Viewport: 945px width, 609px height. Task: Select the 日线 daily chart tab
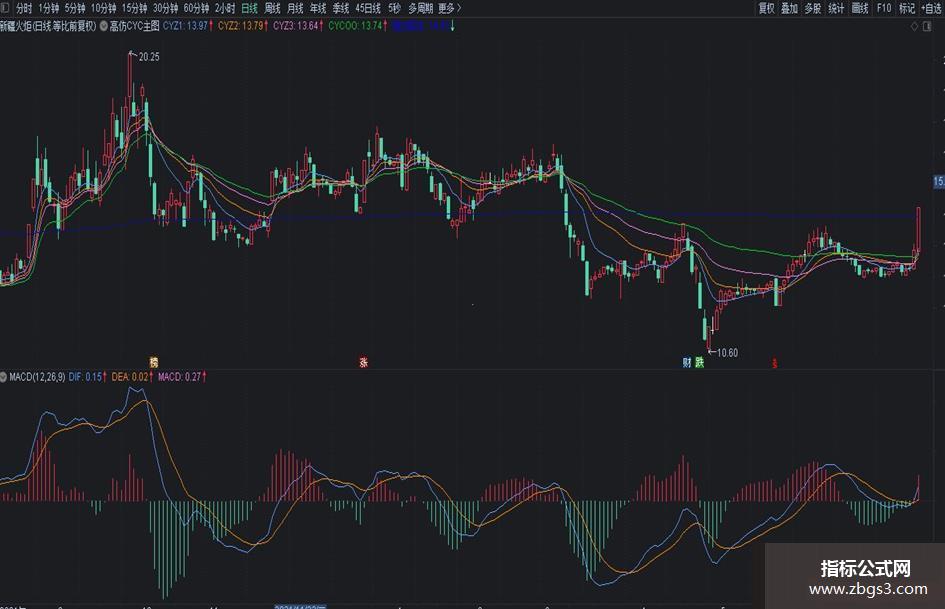point(250,8)
